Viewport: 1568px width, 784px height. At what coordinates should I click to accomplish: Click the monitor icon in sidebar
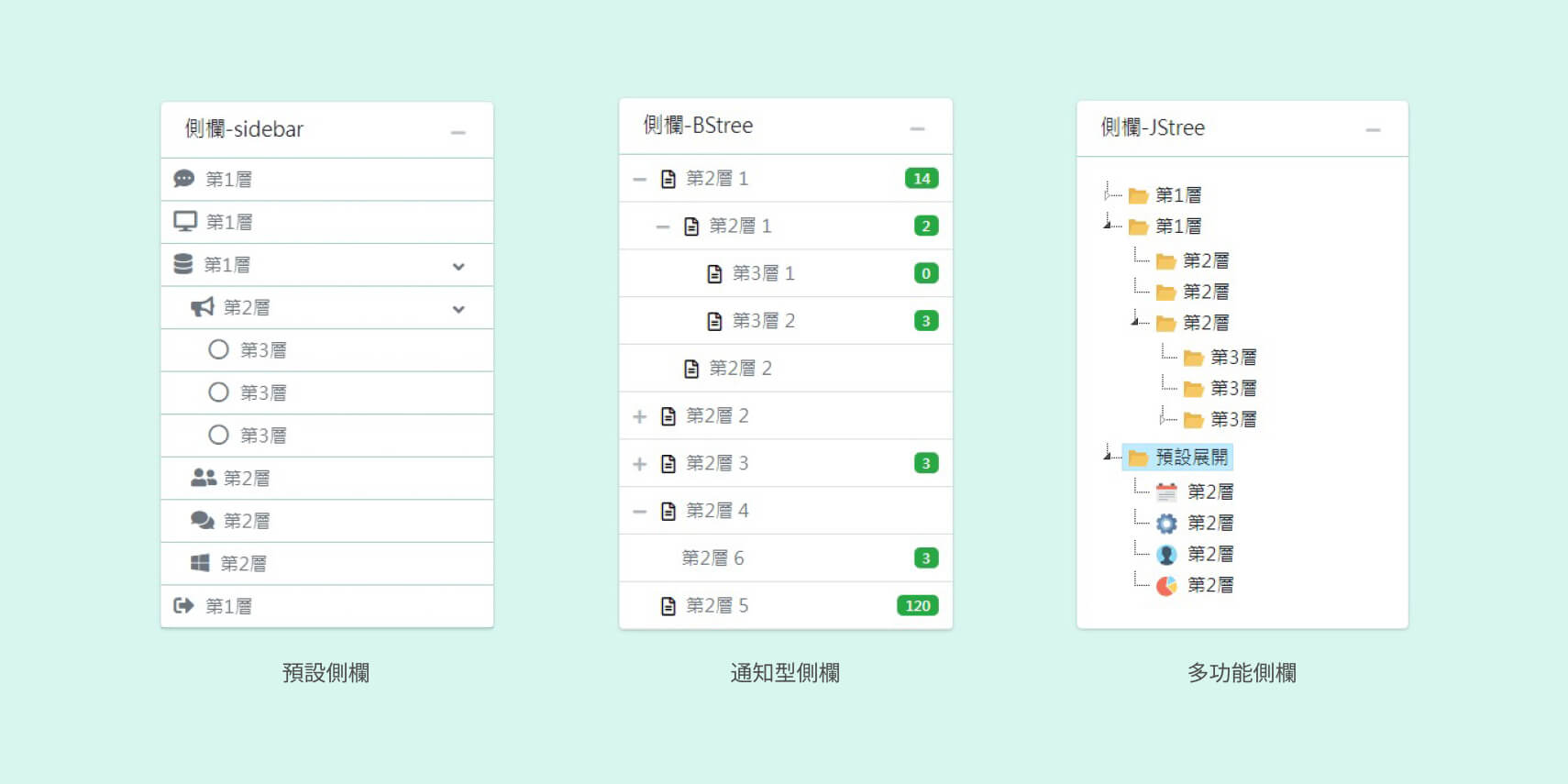click(185, 222)
